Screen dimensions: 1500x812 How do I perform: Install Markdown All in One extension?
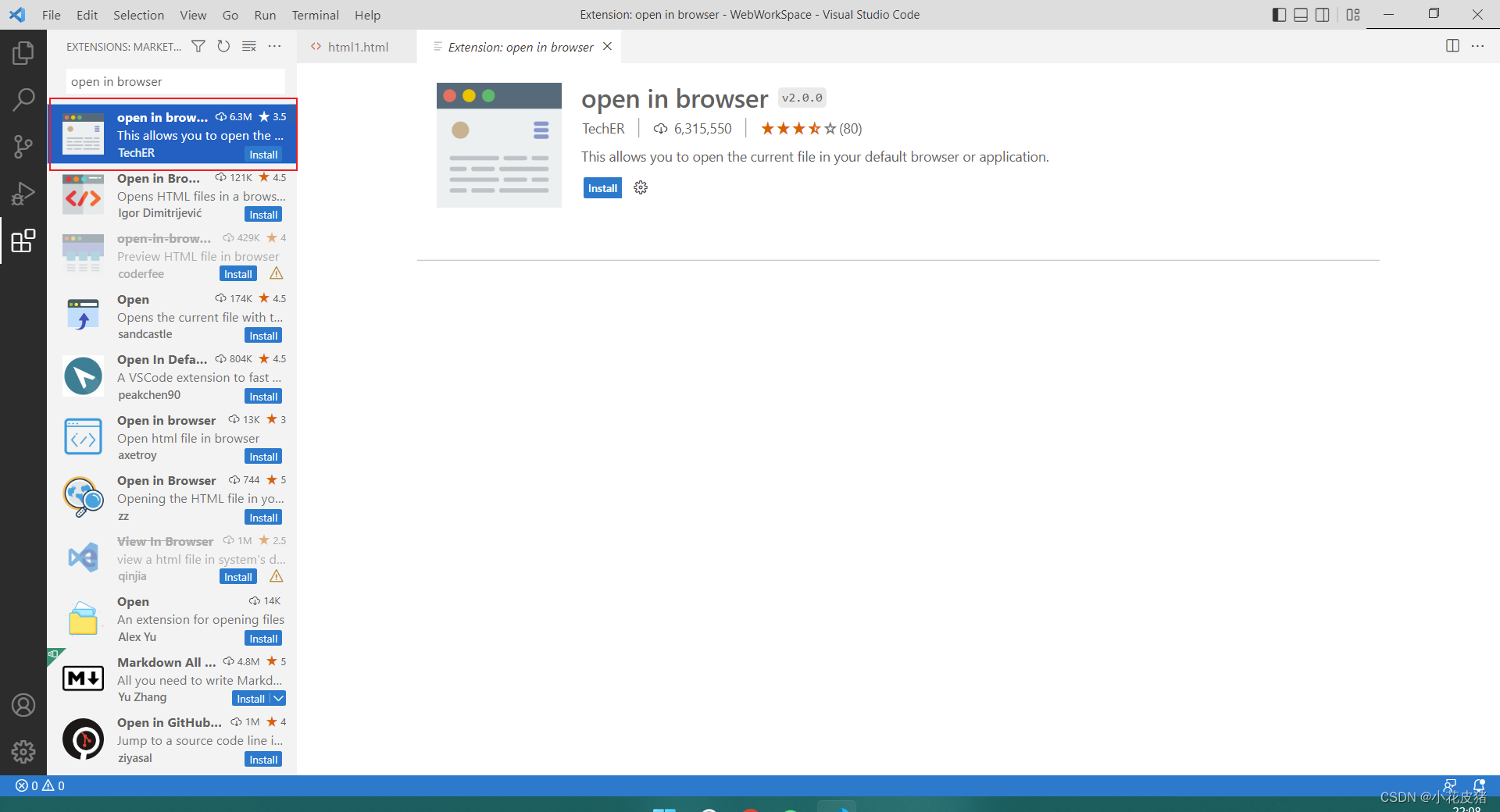coord(251,699)
